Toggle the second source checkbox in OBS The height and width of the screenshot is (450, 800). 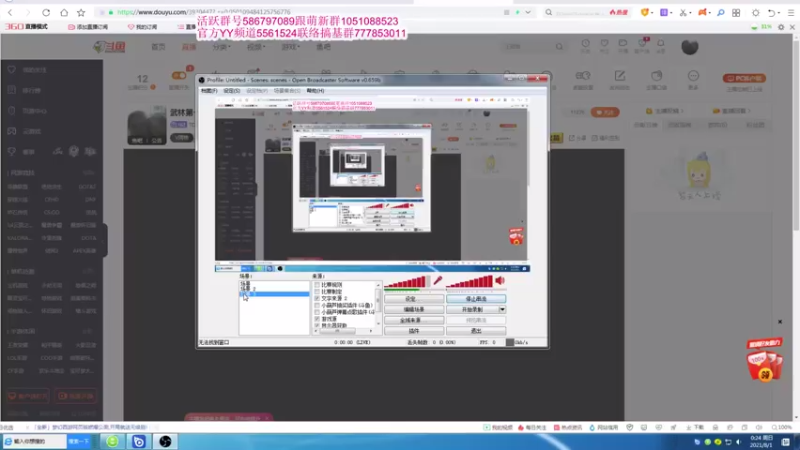[317, 291]
